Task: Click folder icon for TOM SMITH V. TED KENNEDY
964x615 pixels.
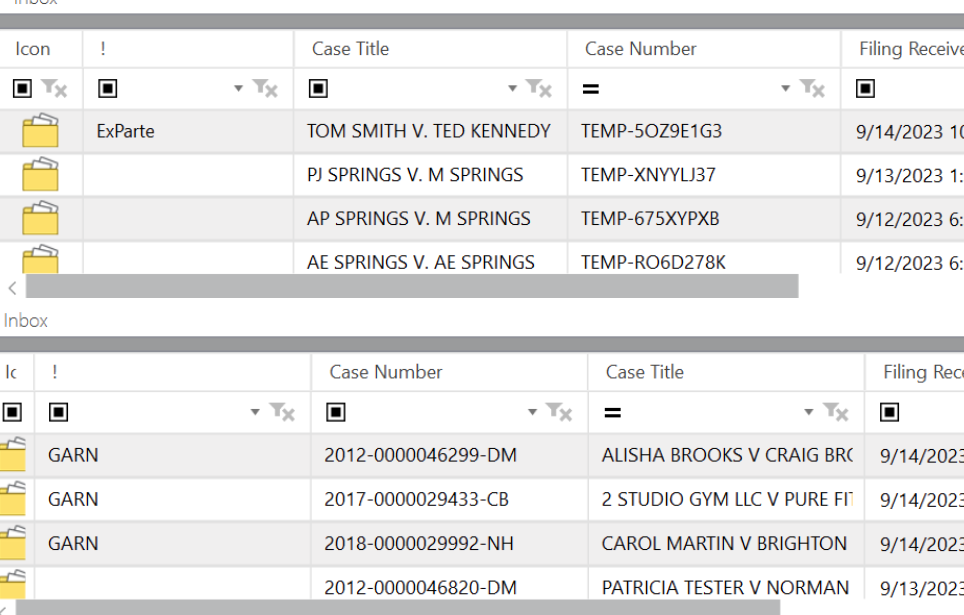Action: [40, 131]
